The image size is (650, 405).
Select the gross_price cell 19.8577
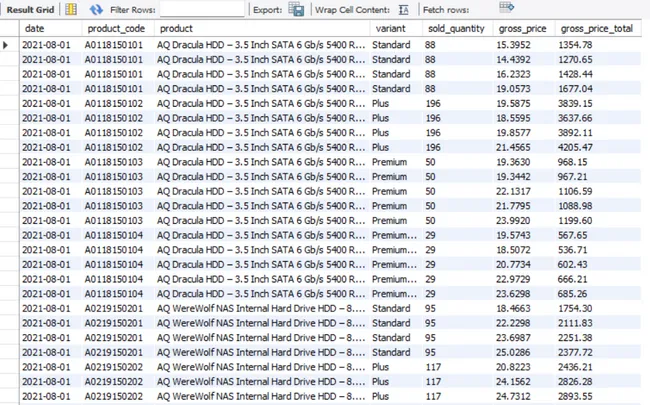(513, 133)
